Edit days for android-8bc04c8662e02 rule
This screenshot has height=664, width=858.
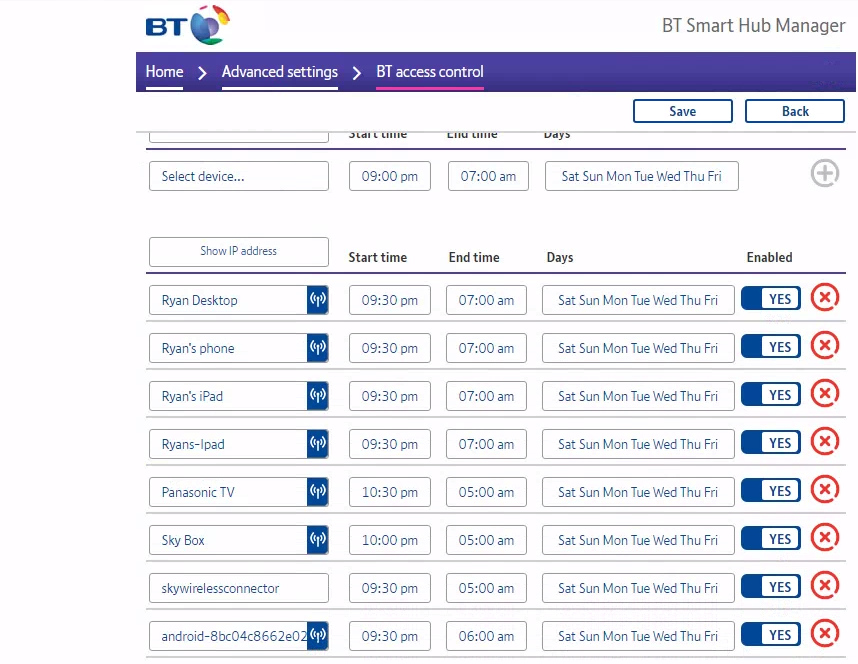coord(638,636)
